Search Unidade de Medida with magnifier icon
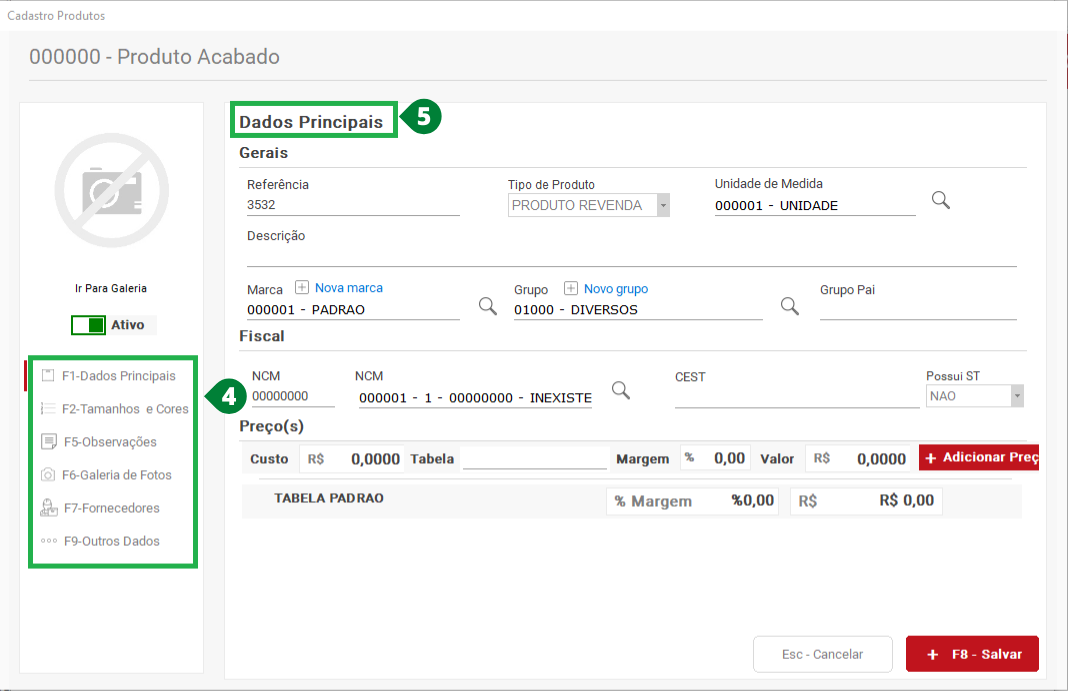This screenshot has height=691, width=1068. 941,200
